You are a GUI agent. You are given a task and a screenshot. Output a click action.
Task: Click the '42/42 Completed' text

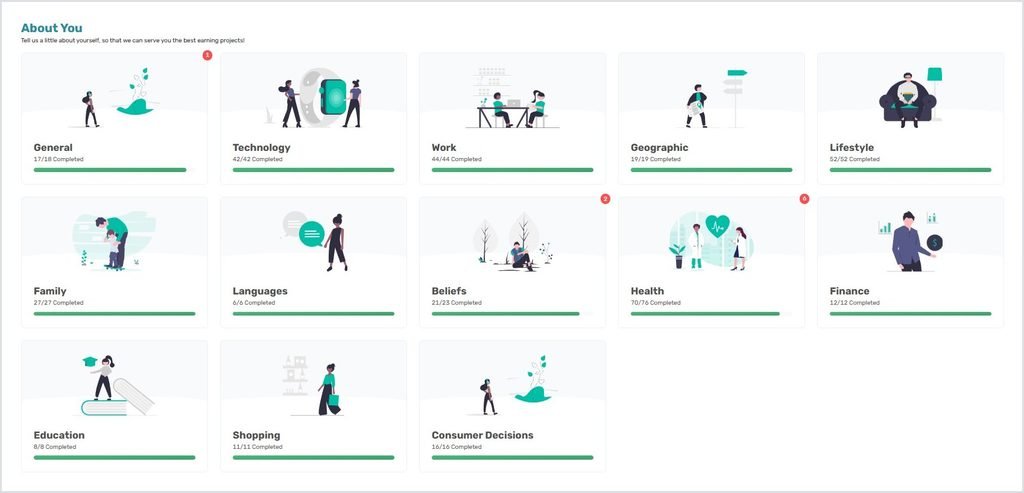257,159
